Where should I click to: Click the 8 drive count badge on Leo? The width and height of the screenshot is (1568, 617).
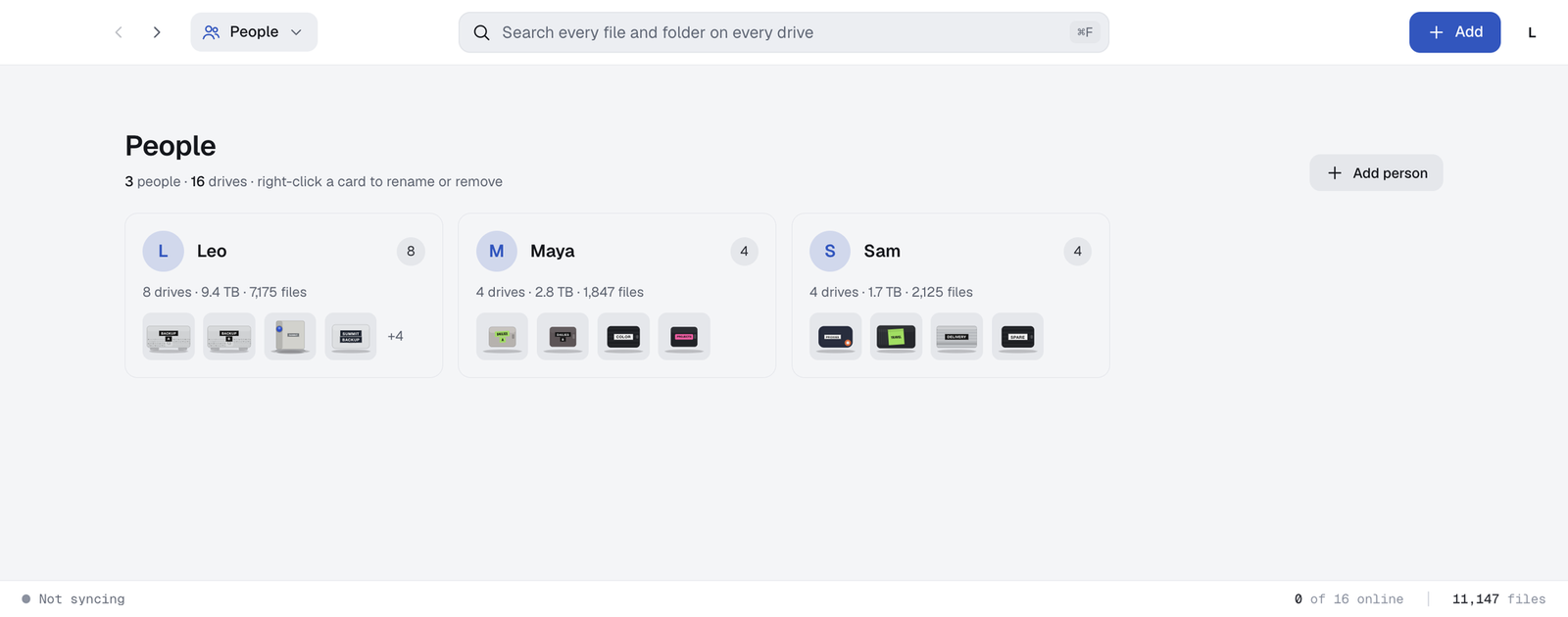[411, 251]
